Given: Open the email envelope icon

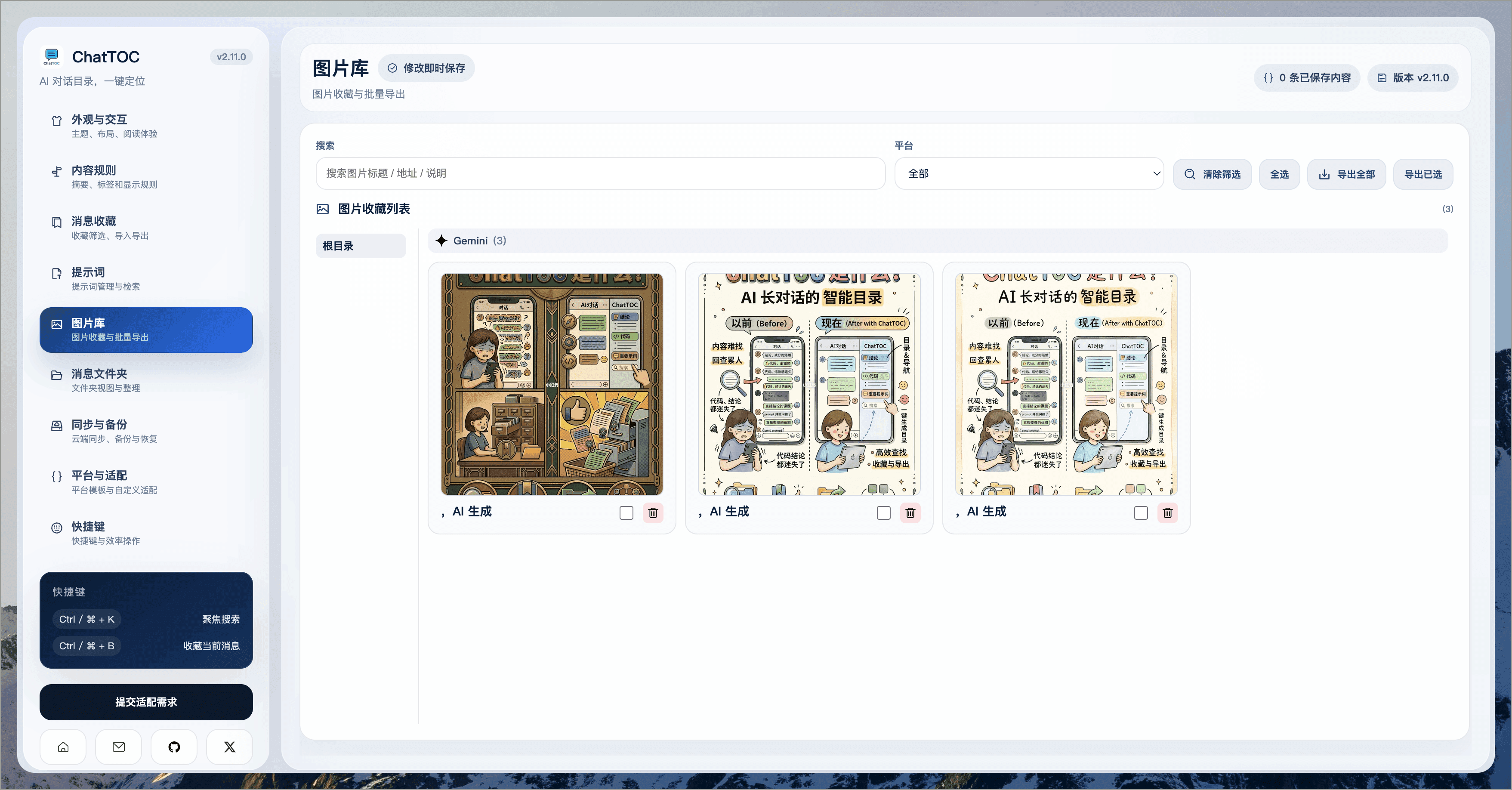Looking at the screenshot, I should click(x=119, y=747).
